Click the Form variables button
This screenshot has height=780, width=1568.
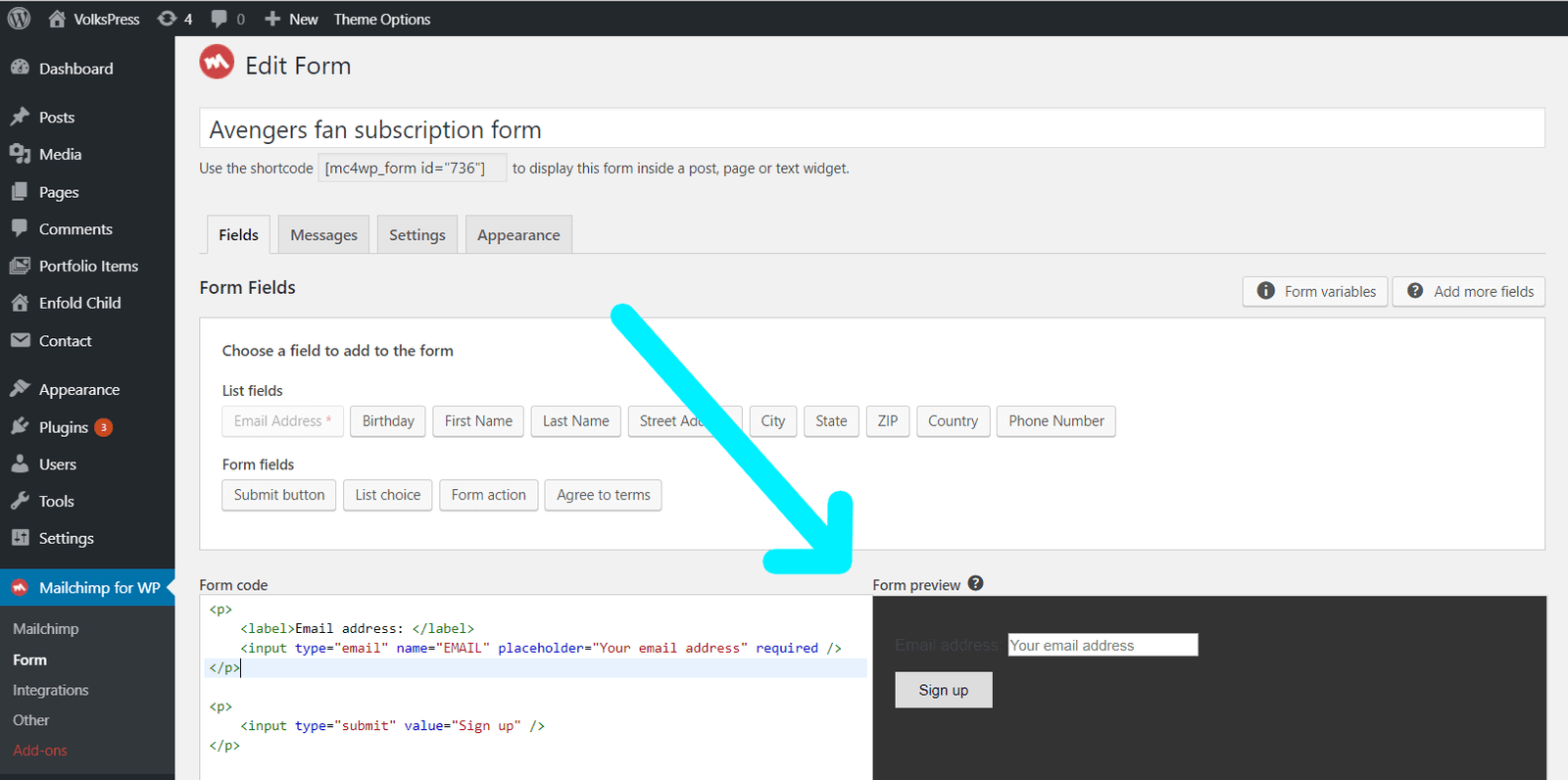click(x=1315, y=291)
